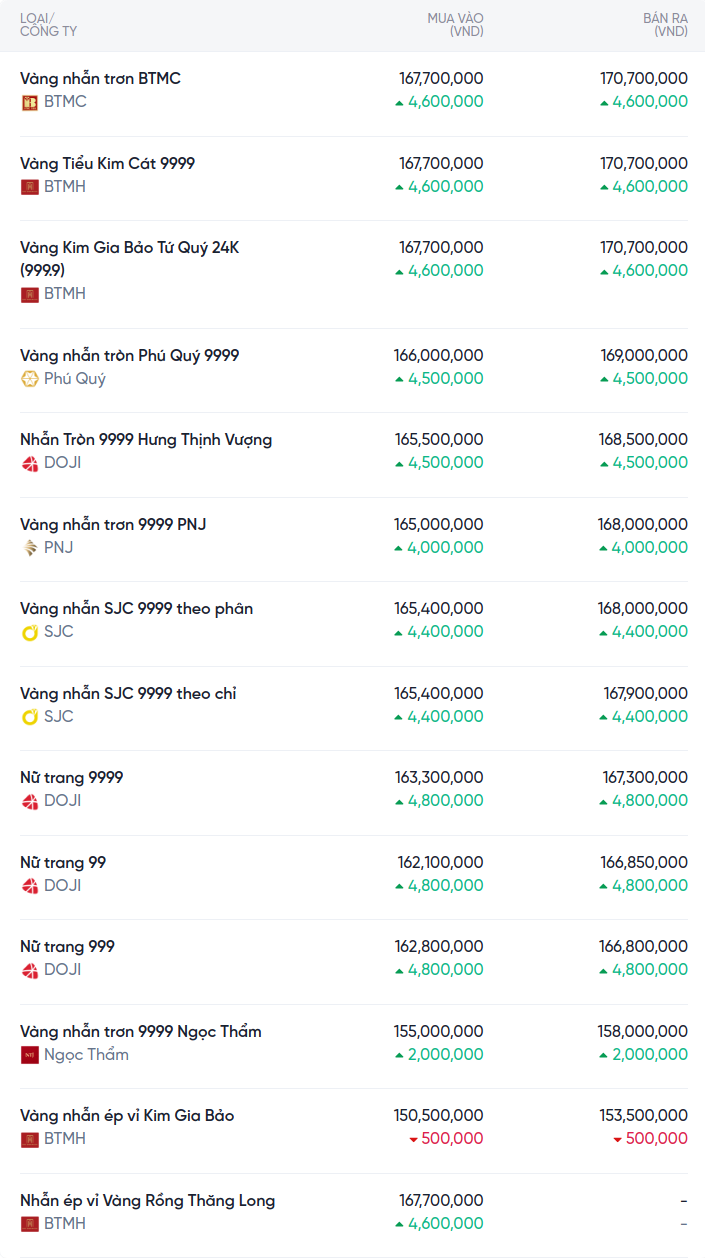Click the Phú Quý hexagon logo icon
705x1258 pixels.
point(30,379)
